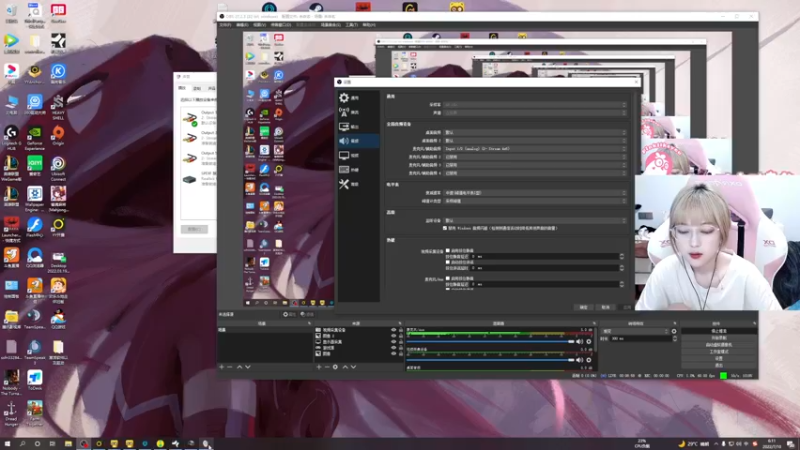
Task: Open the Origin desktop icon
Action: point(58,136)
